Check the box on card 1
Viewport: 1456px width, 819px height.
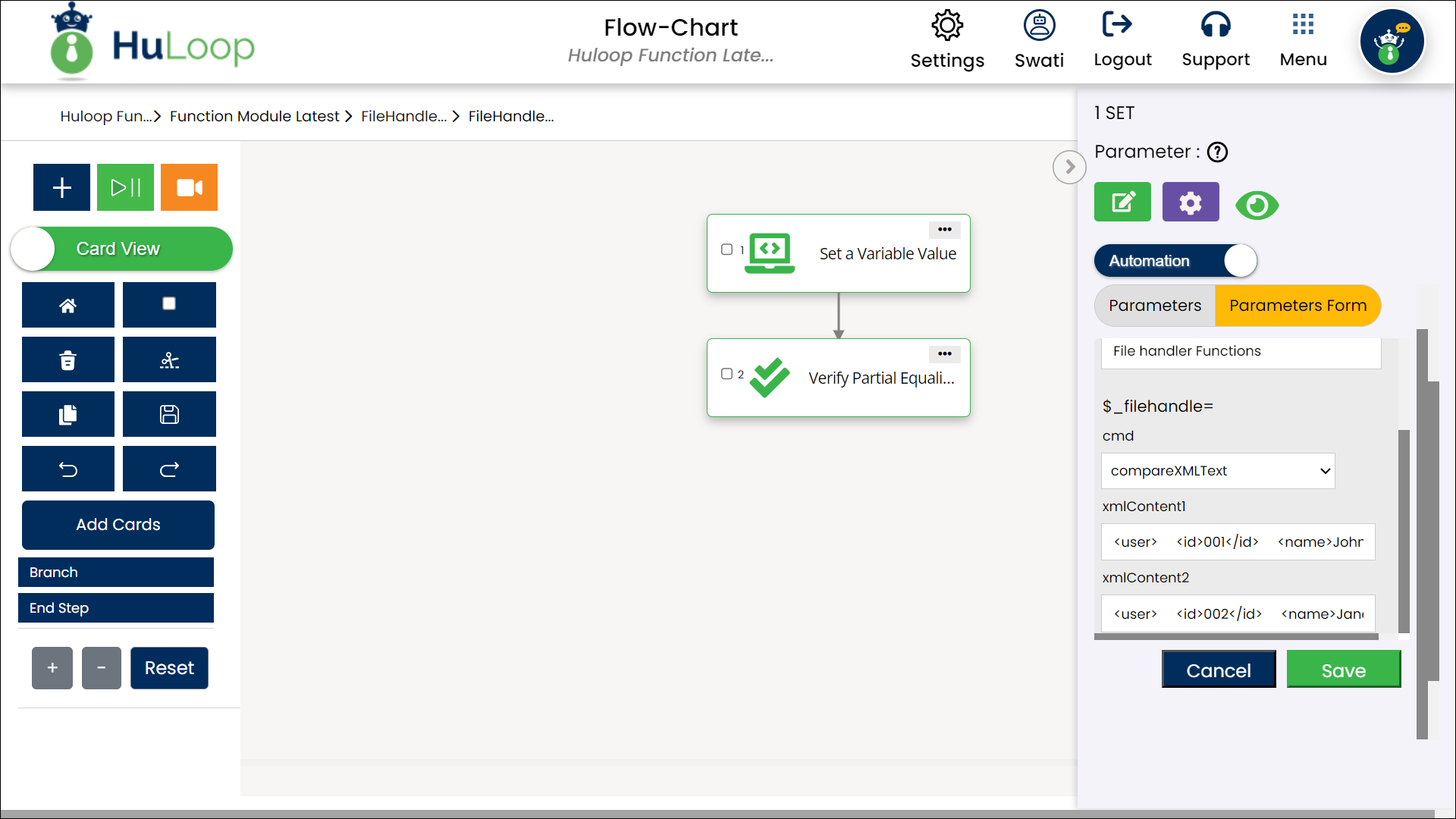(726, 249)
